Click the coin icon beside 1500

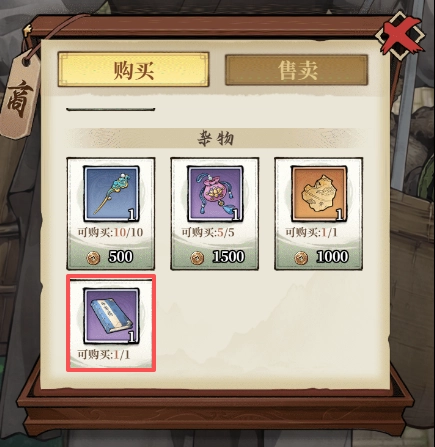click(197, 258)
